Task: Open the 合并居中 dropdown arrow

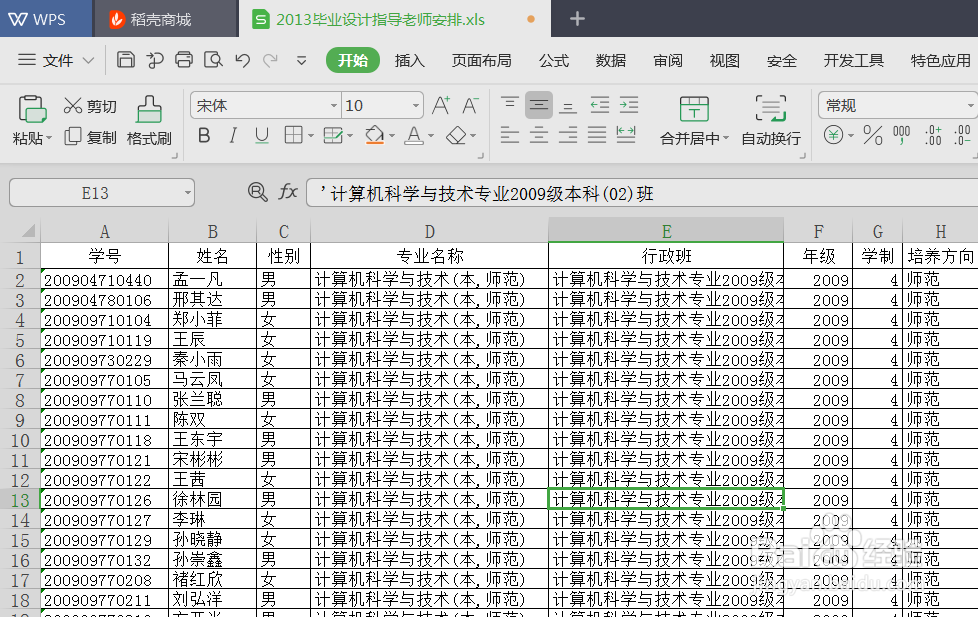Action: (725, 138)
